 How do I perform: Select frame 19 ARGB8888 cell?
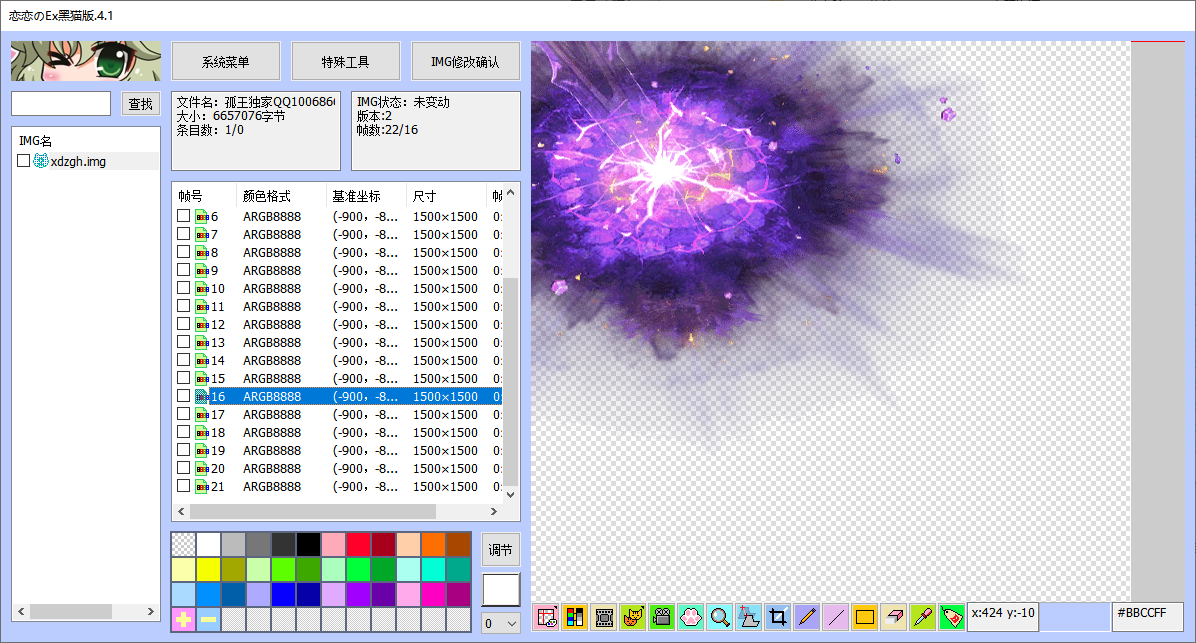point(272,450)
